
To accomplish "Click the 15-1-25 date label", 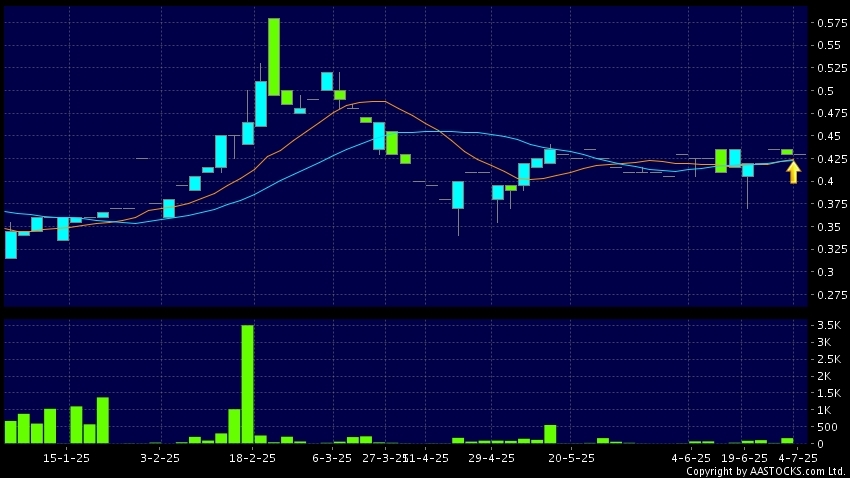I will (x=66, y=458).
